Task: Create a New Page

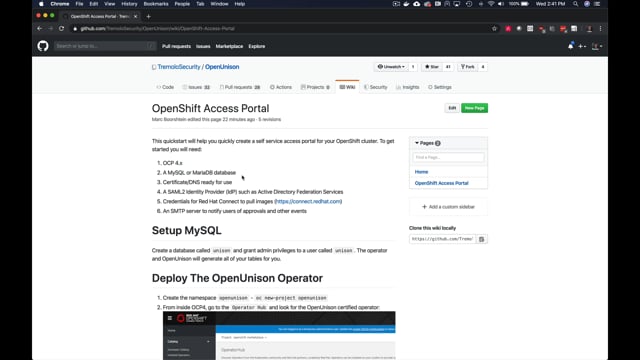Action: (x=474, y=108)
